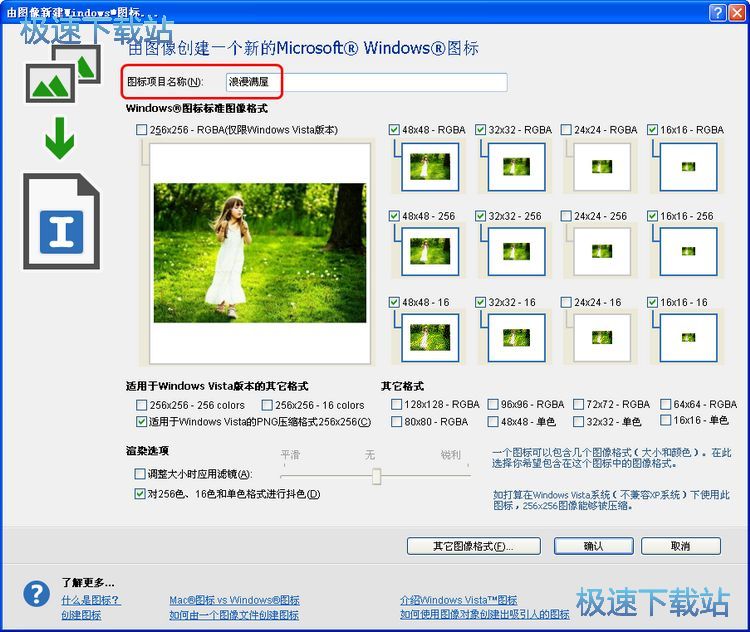The image size is (750, 632).
Task: Select the 16x16 - 256 preview image
Action: (x=688, y=251)
